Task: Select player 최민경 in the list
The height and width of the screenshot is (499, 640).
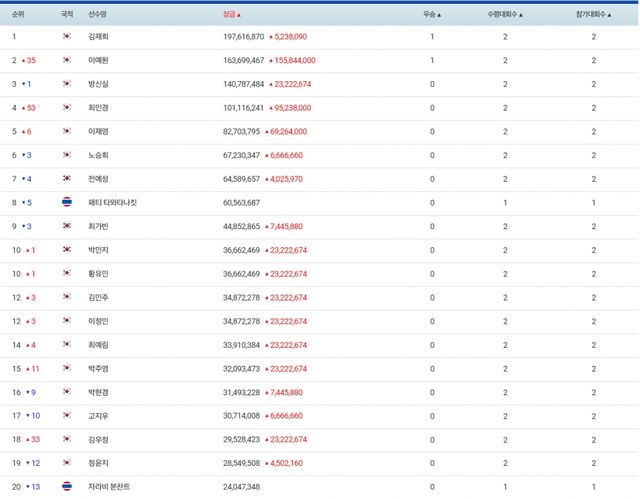Action: click(x=98, y=108)
